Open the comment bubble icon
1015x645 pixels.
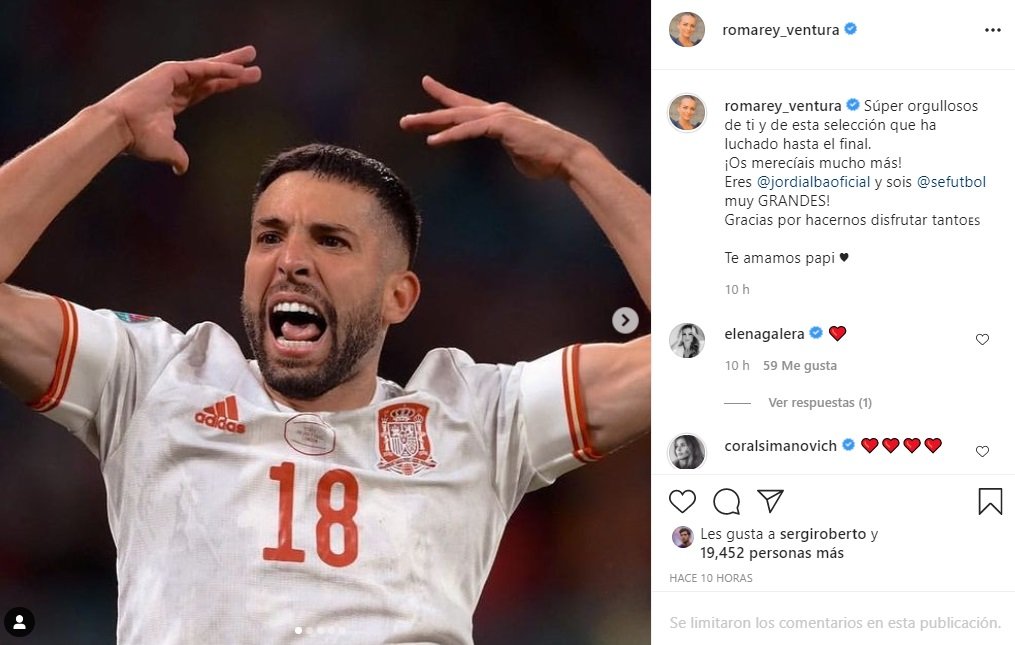pyautogui.click(x=727, y=501)
